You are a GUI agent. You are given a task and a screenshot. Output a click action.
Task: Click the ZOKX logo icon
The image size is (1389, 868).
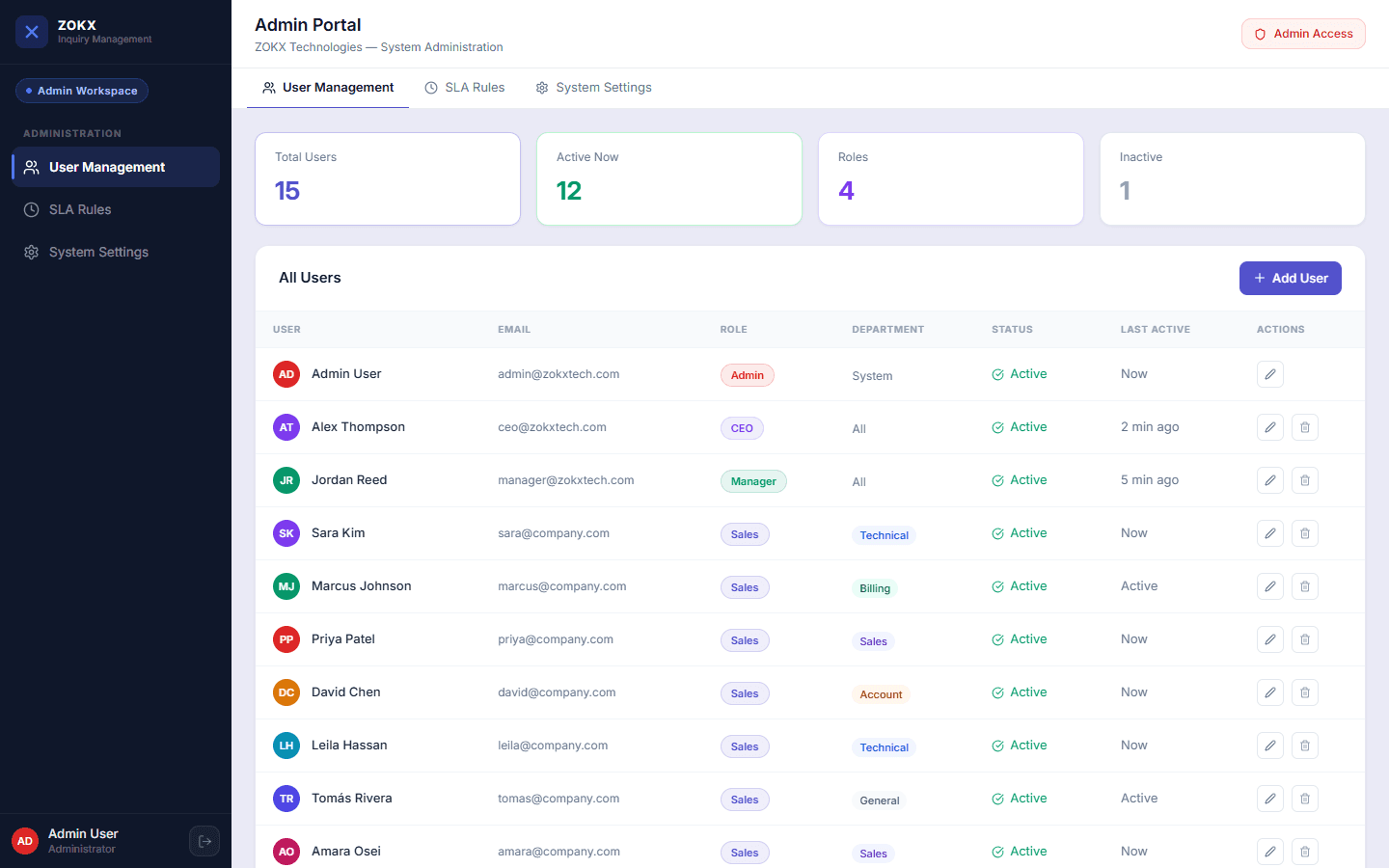point(32,32)
